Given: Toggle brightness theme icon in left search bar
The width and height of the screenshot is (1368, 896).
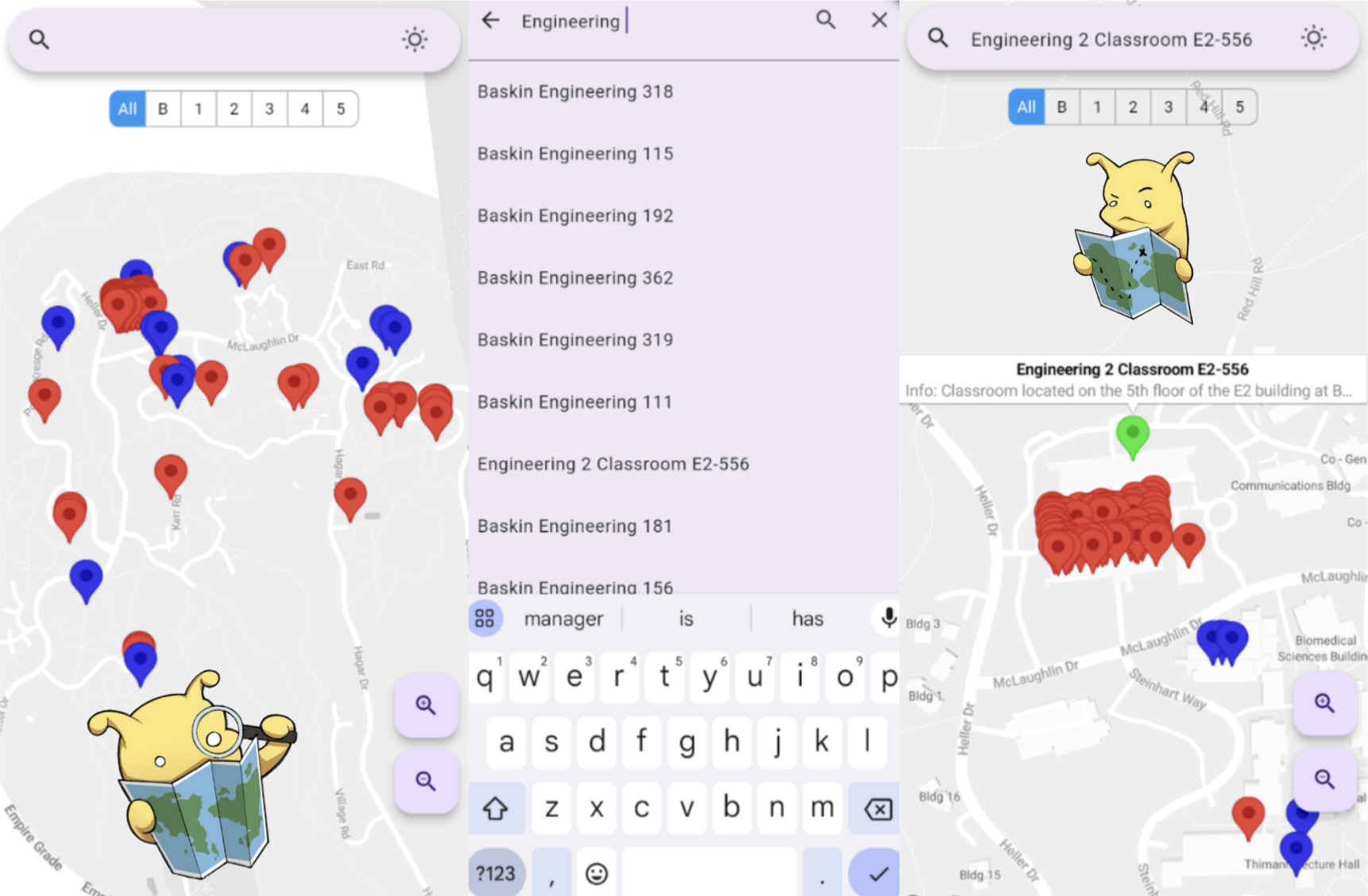Looking at the screenshot, I should 414,40.
